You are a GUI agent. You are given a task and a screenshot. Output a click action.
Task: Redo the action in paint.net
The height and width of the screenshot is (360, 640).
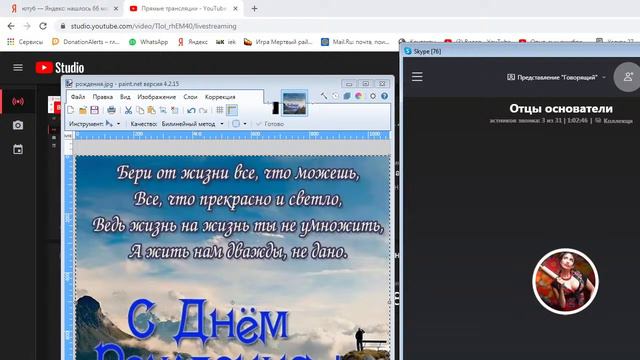(203, 110)
